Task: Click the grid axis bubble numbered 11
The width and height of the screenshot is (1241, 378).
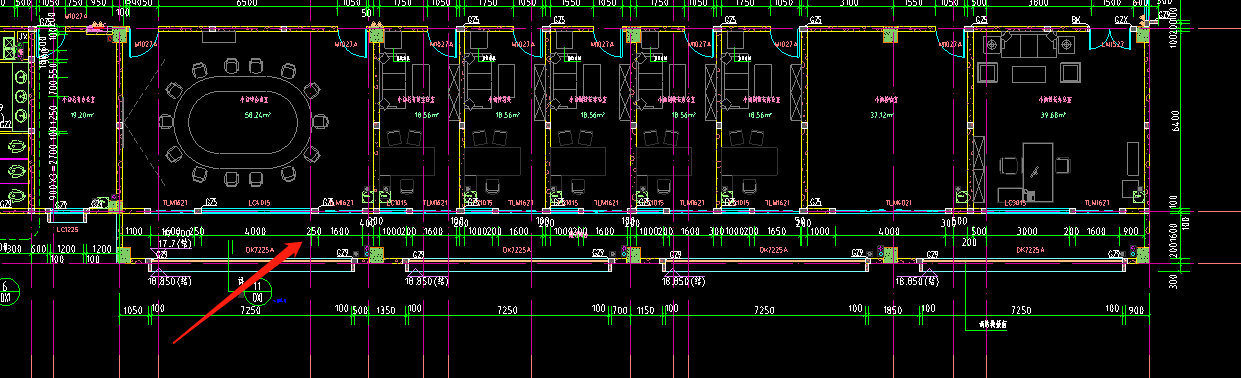Action: click(x=257, y=291)
